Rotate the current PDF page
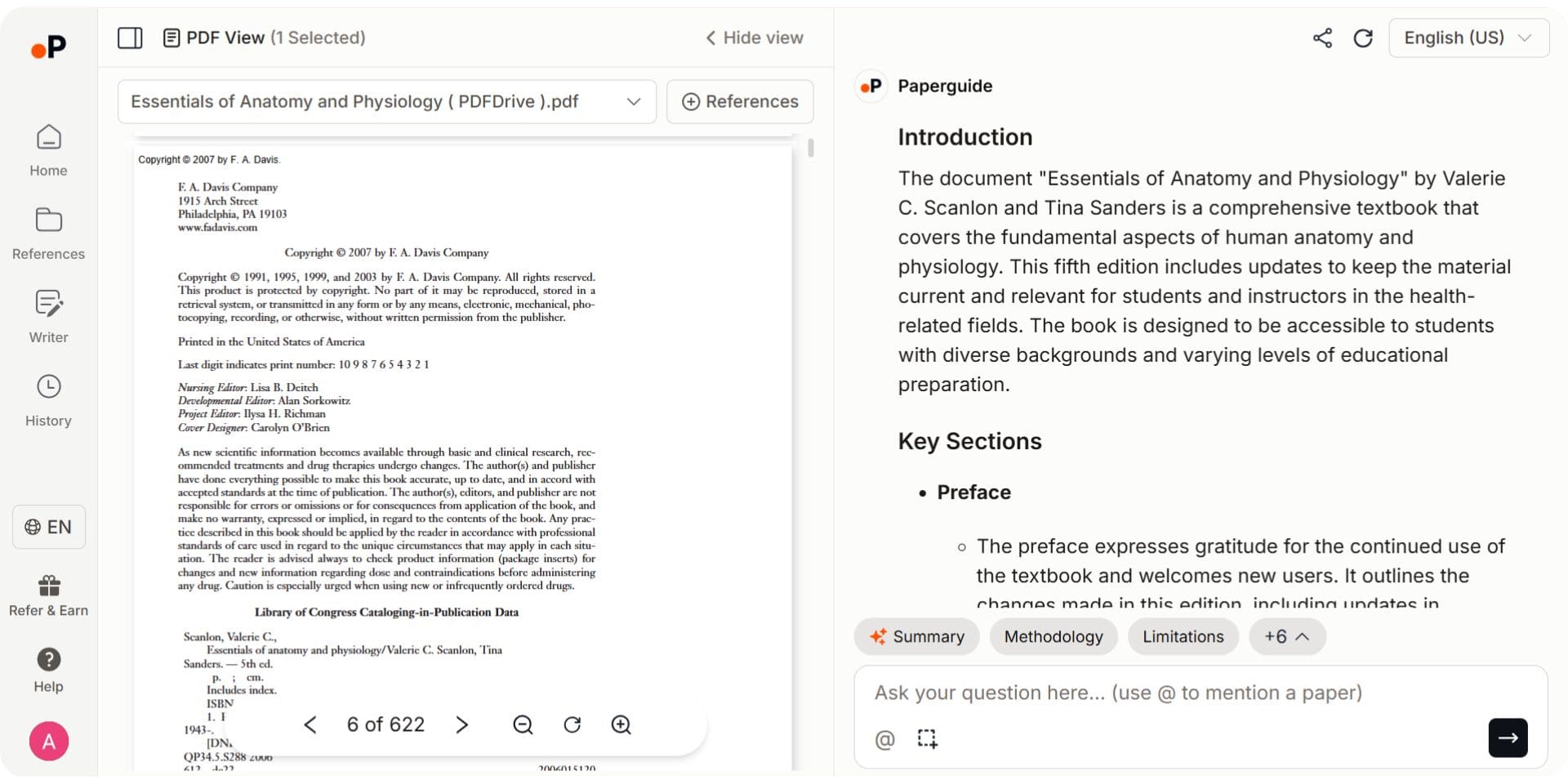This screenshot has width=1568, height=784. [x=572, y=724]
